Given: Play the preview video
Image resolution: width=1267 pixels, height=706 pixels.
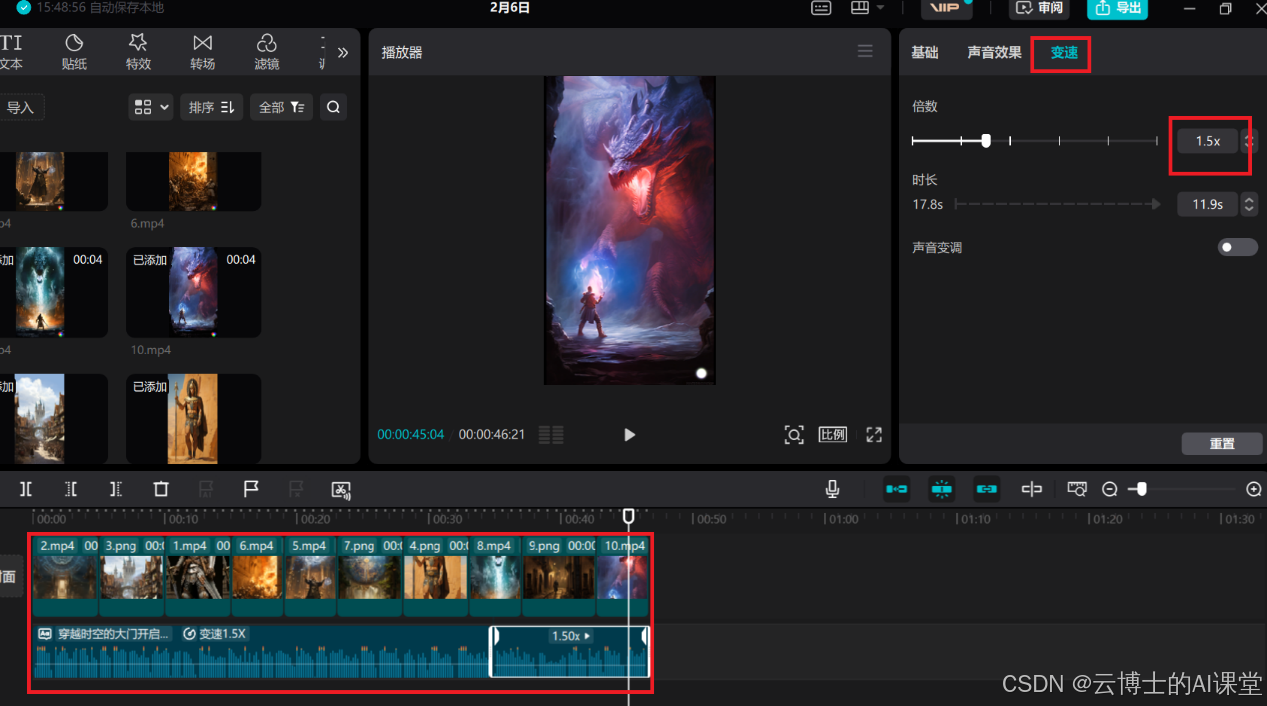Looking at the screenshot, I should tap(629, 435).
